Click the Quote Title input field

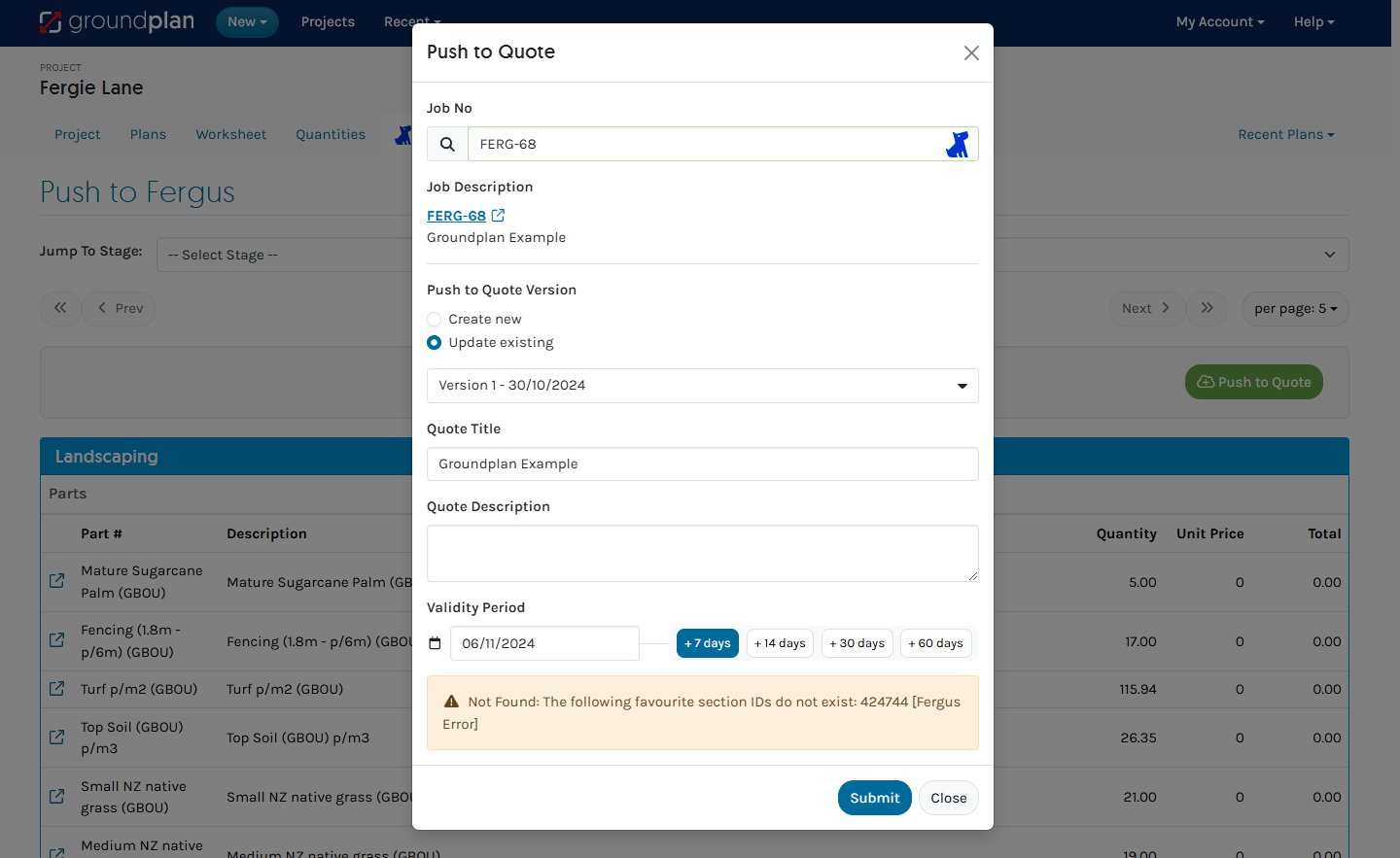[x=703, y=463]
